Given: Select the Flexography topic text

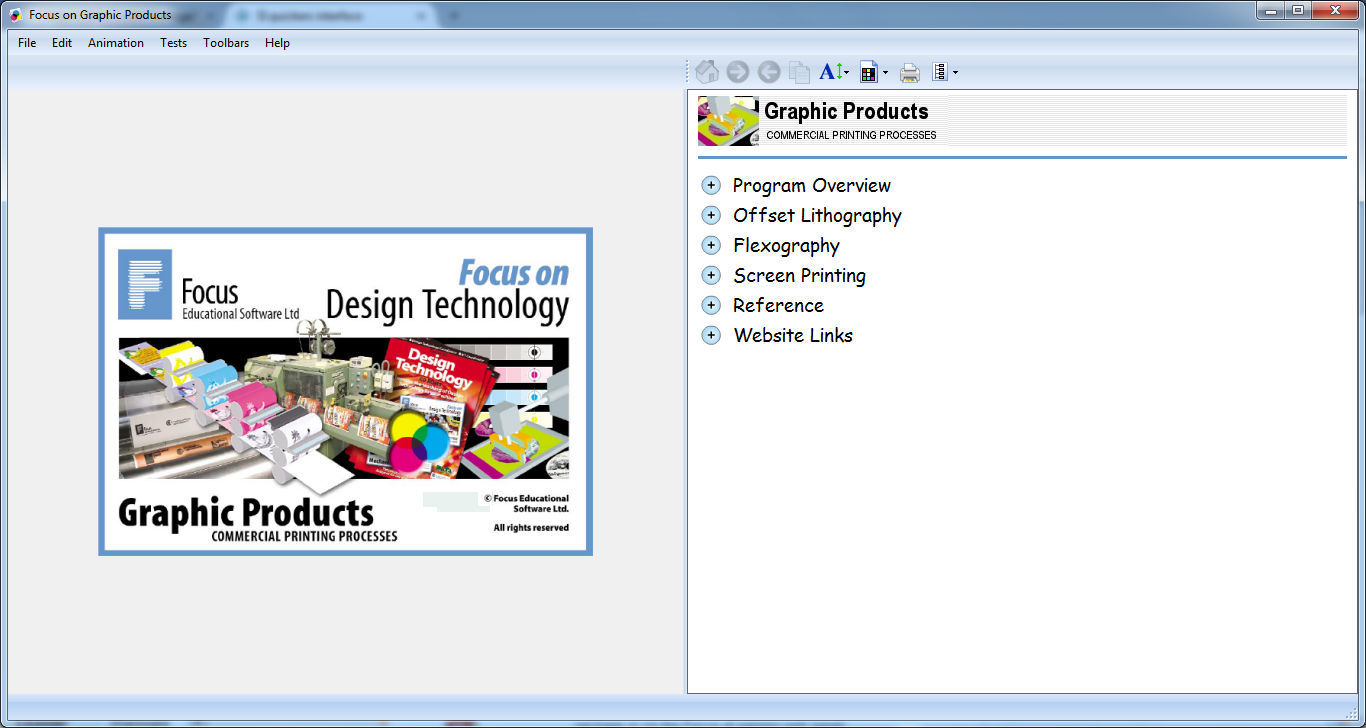Looking at the screenshot, I should (786, 245).
